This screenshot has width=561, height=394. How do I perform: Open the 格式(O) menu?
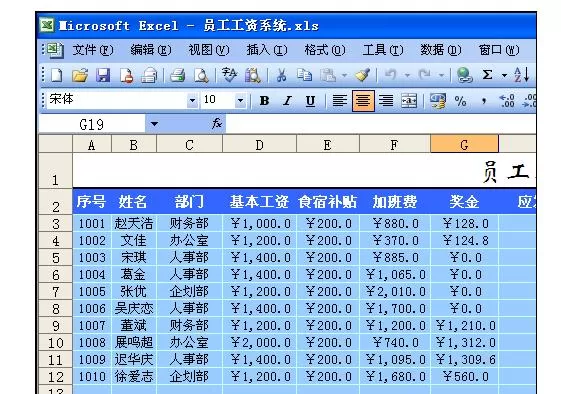pyautogui.click(x=325, y=50)
